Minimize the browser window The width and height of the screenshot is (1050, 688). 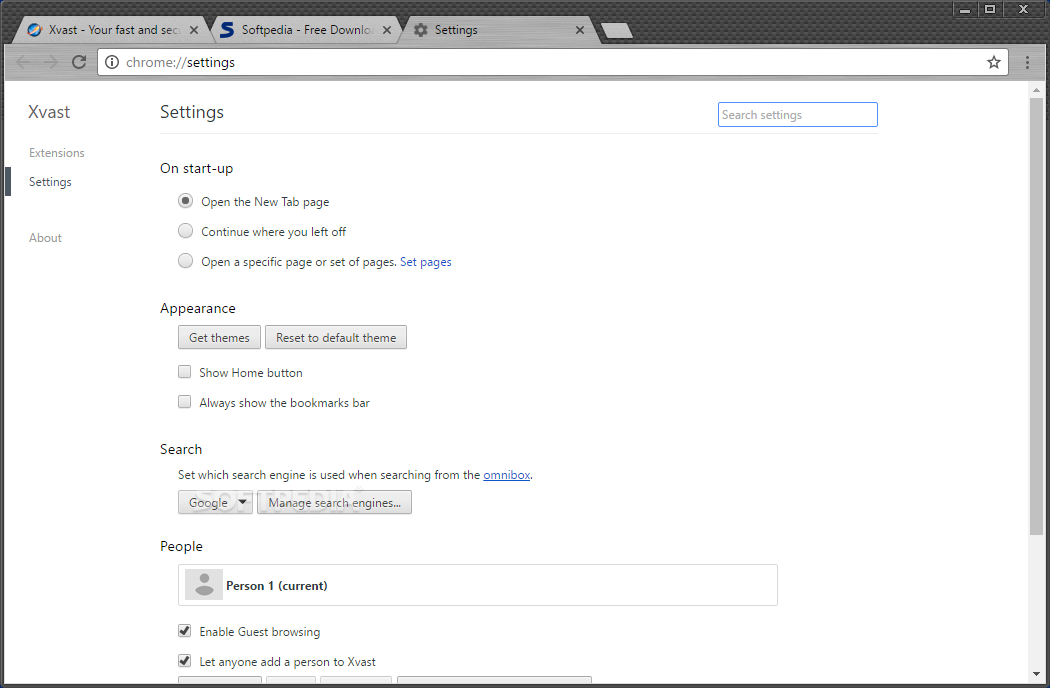[x=965, y=9]
